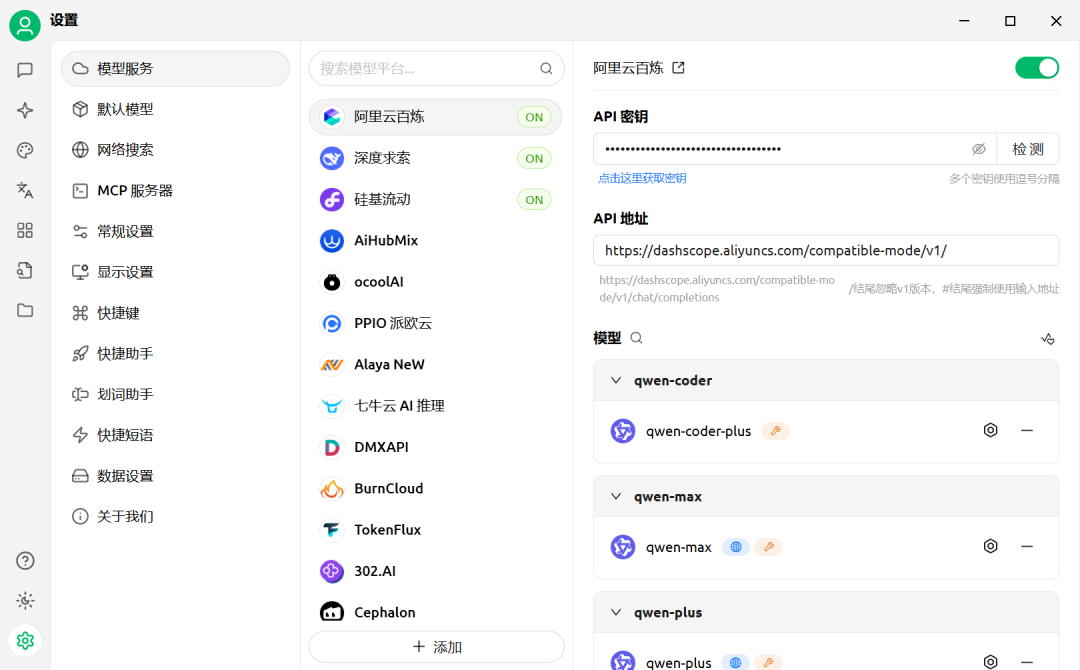Search models with magnifier next to 模型

(x=636, y=337)
